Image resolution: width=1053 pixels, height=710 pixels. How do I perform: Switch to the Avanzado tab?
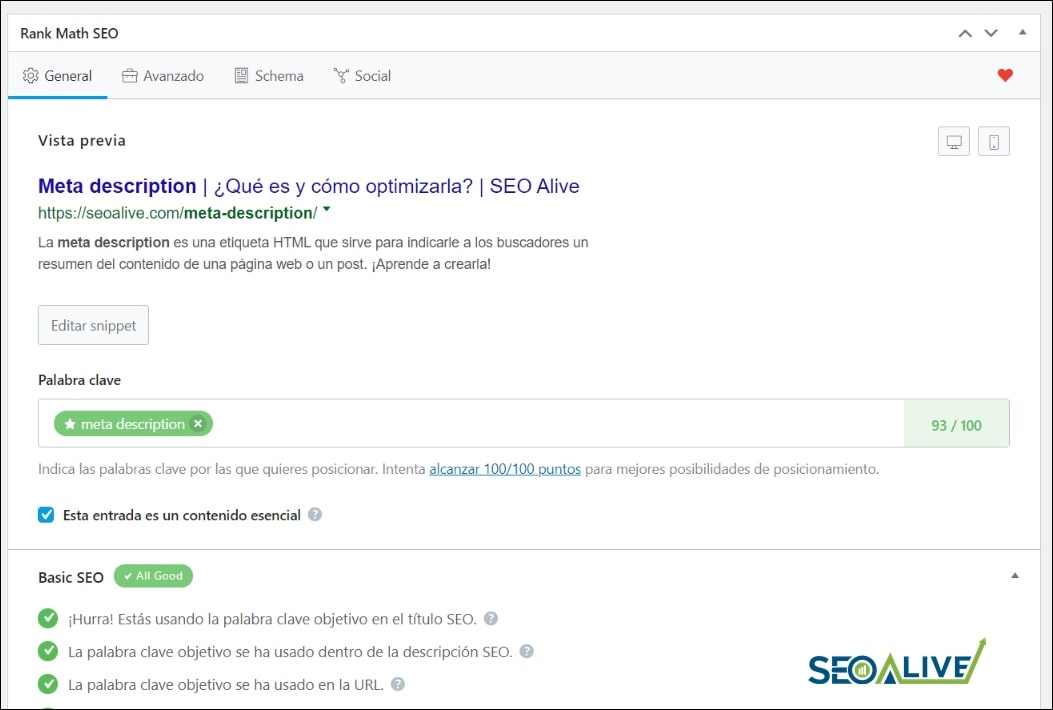click(x=163, y=75)
